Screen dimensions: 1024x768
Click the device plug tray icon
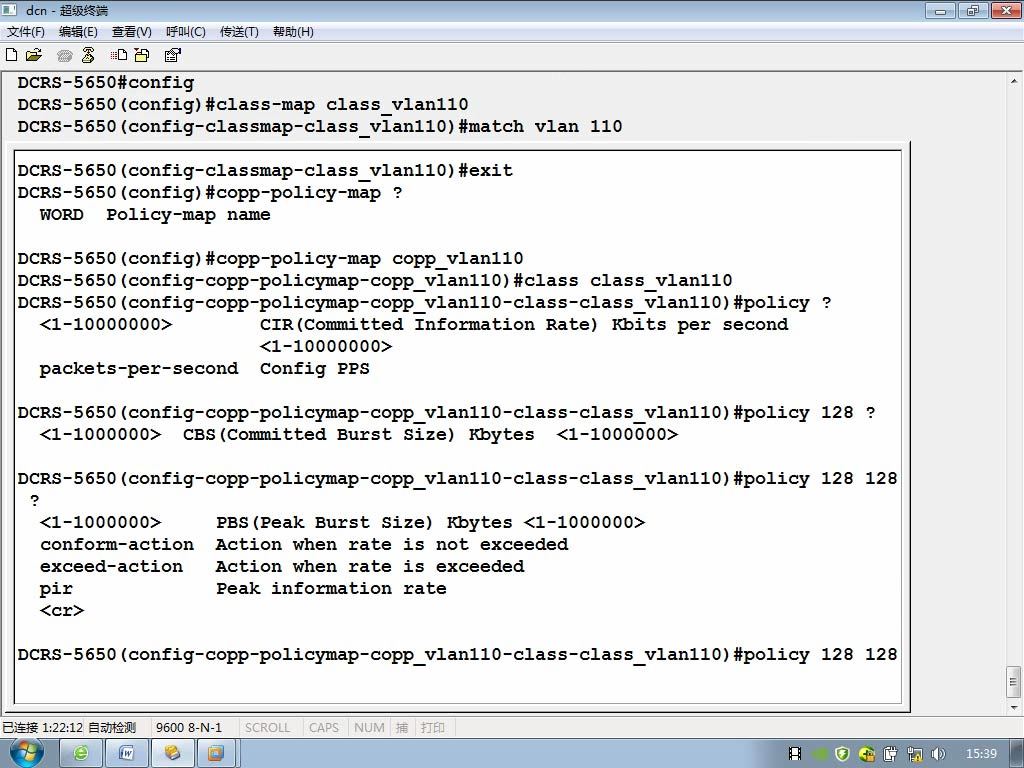click(890, 754)
